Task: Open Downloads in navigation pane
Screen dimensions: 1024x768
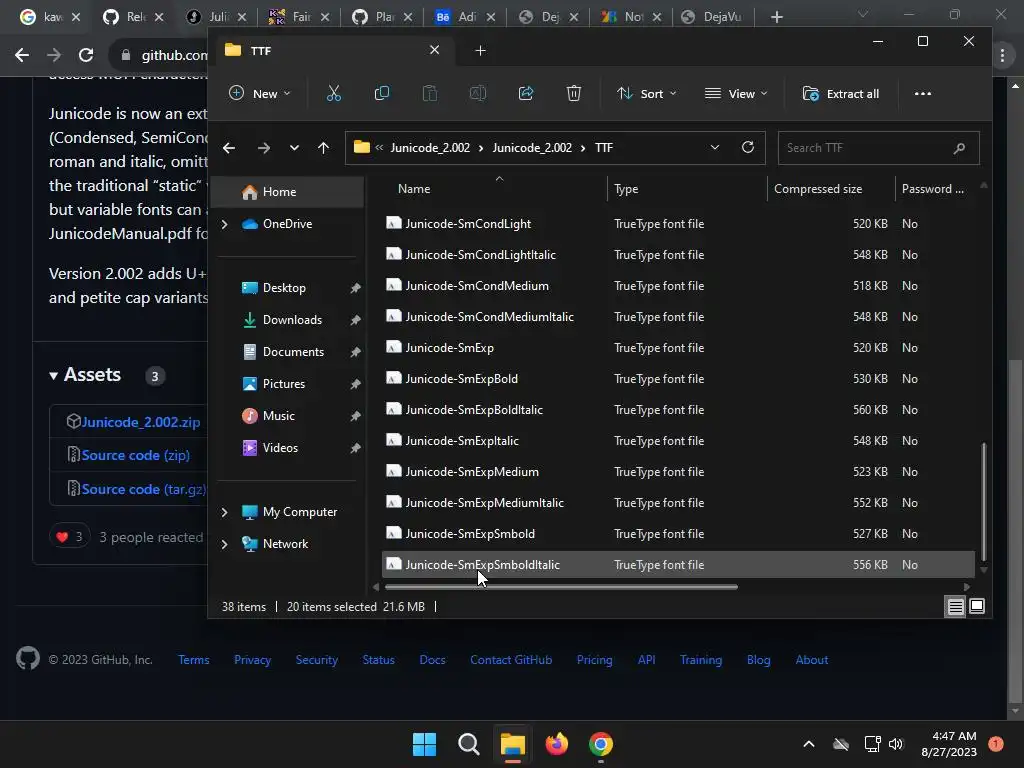Action: click(x=292, y=320)
